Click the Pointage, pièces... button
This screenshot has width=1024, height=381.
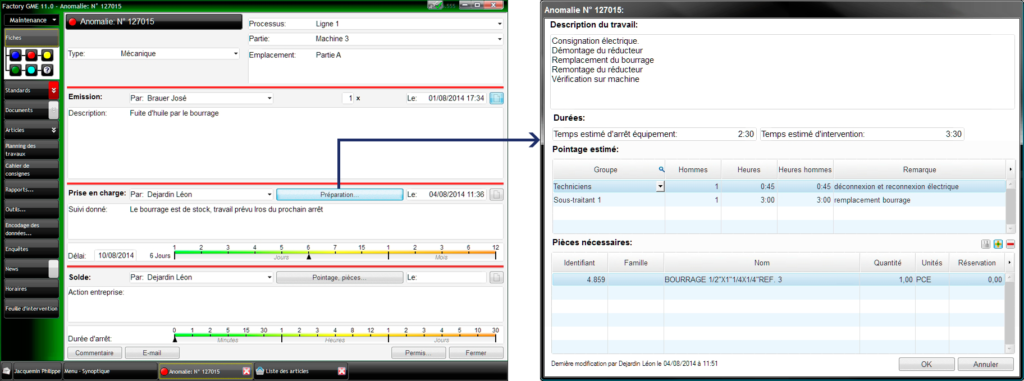tap(339, 278)
